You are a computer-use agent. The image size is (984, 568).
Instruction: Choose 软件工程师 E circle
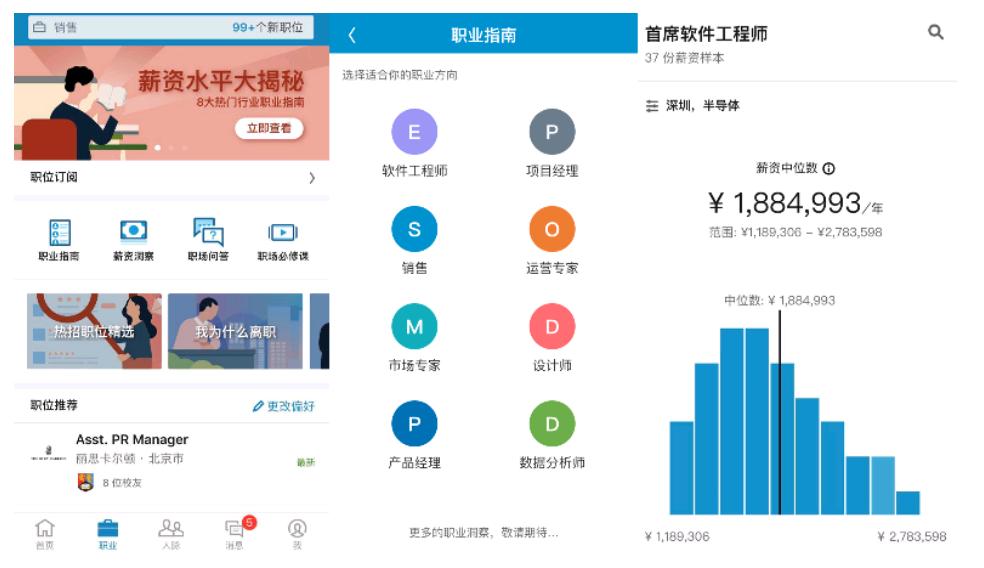[414, 132]
